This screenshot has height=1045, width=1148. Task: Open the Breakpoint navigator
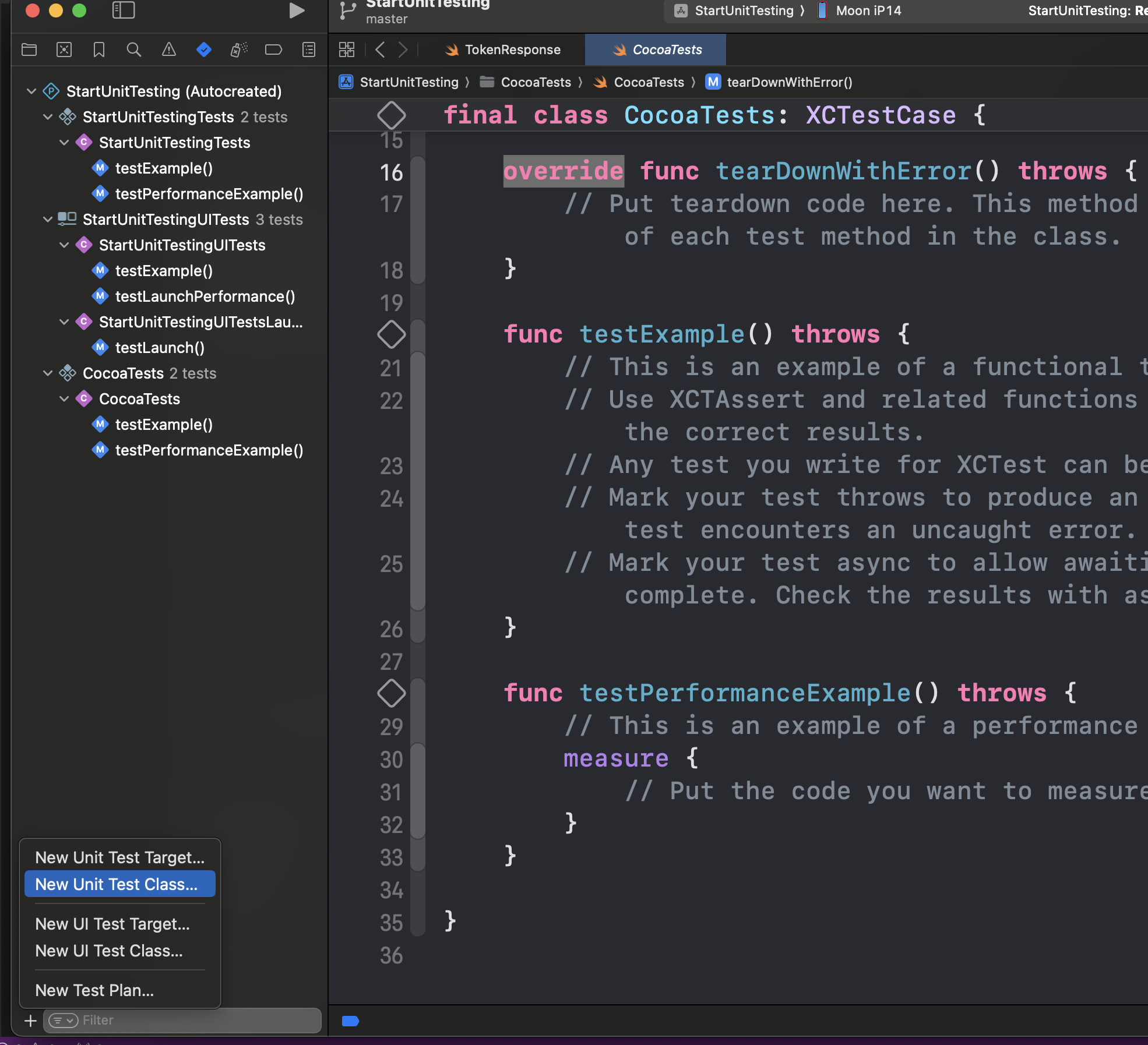274,50
